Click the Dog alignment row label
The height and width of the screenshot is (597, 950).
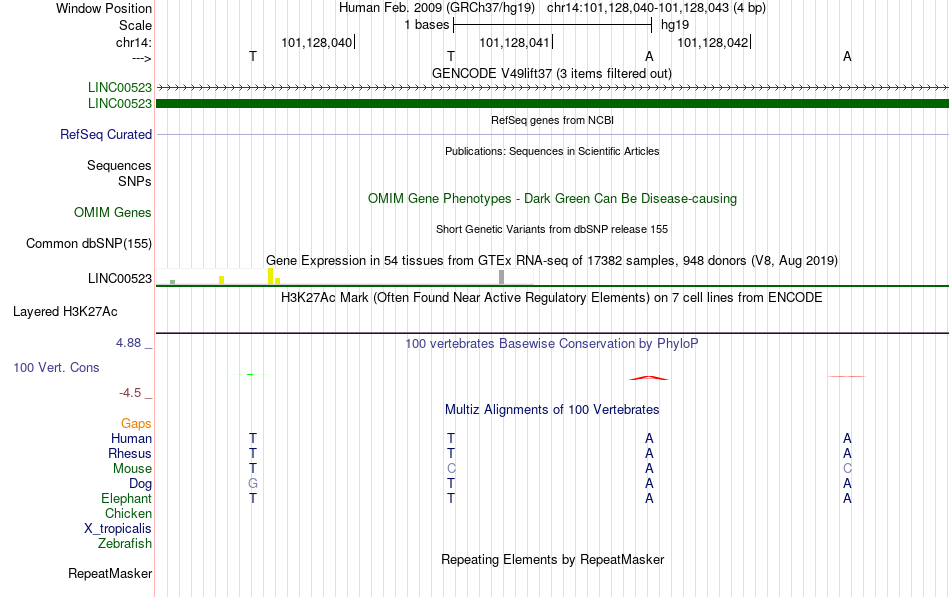140,484
